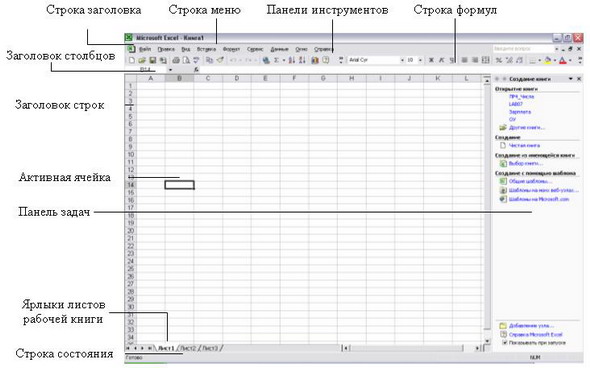Click the Open file folder icon

142,60
